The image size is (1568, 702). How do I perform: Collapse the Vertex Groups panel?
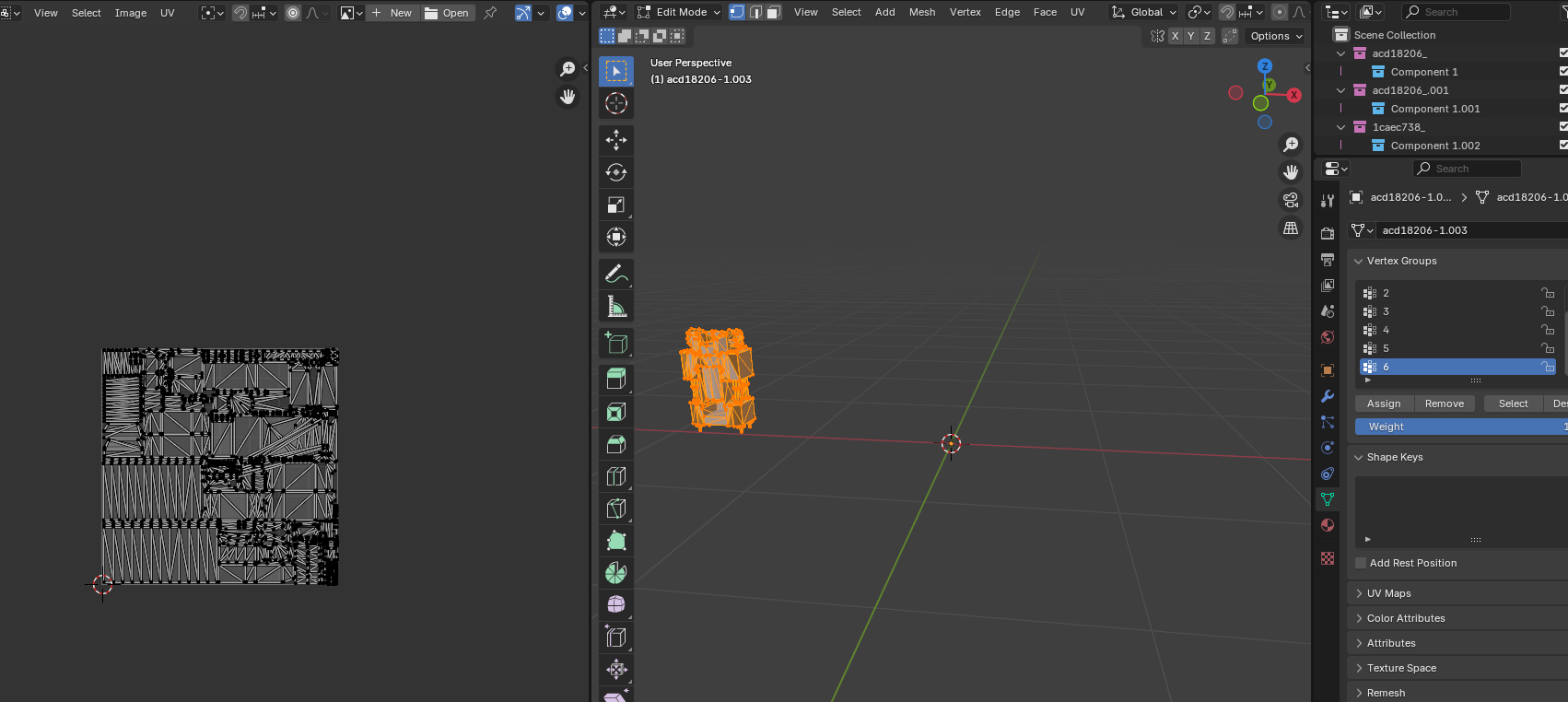click(x=1358, y=261)
